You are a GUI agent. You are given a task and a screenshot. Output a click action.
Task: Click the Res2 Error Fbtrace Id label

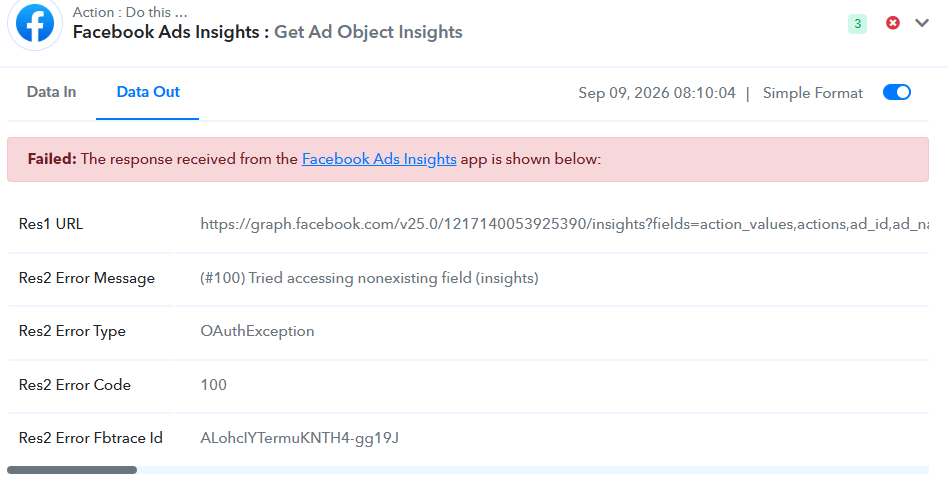click(91, 438)
